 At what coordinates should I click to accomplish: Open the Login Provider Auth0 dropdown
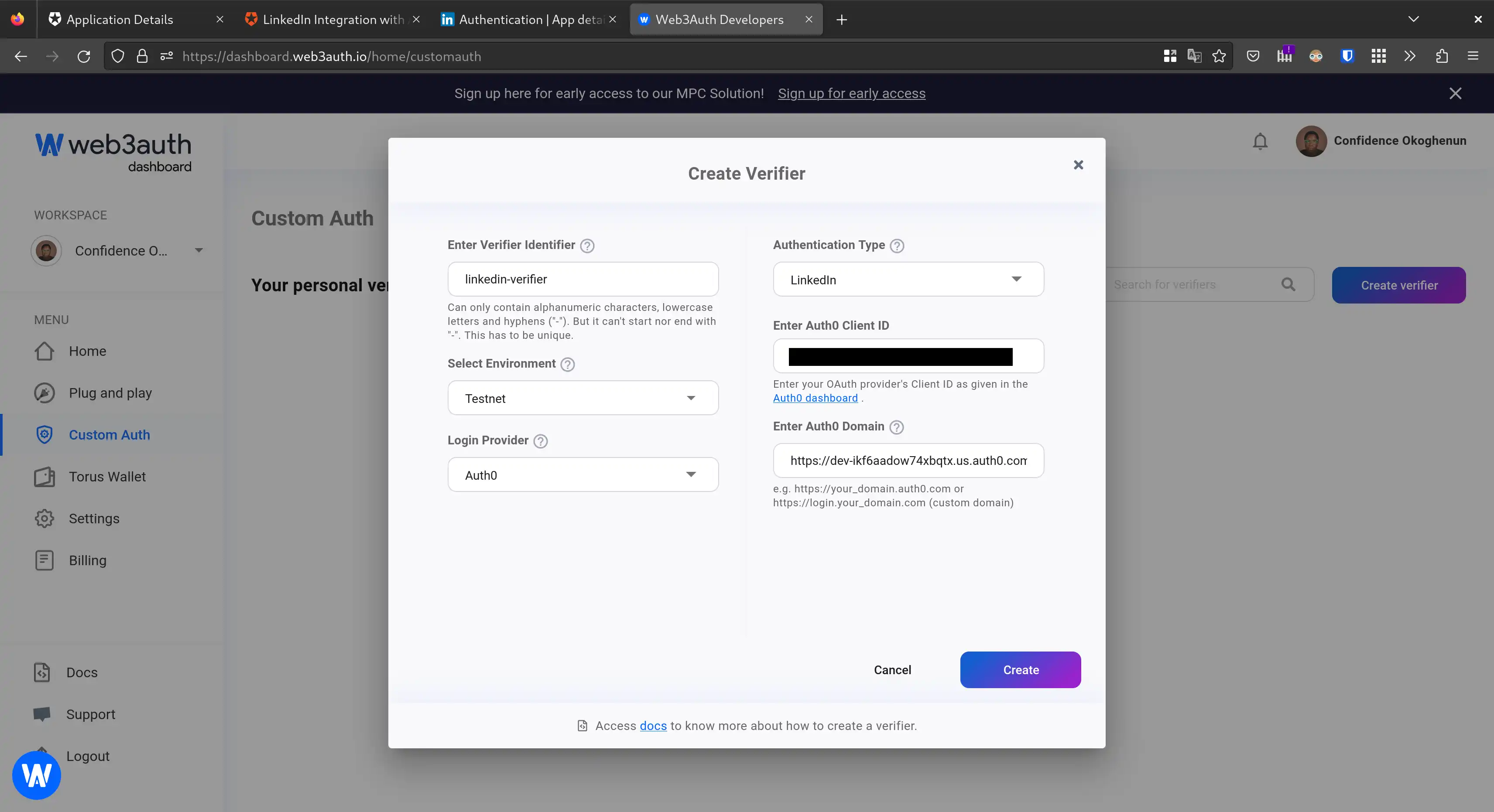click(583, 474)
